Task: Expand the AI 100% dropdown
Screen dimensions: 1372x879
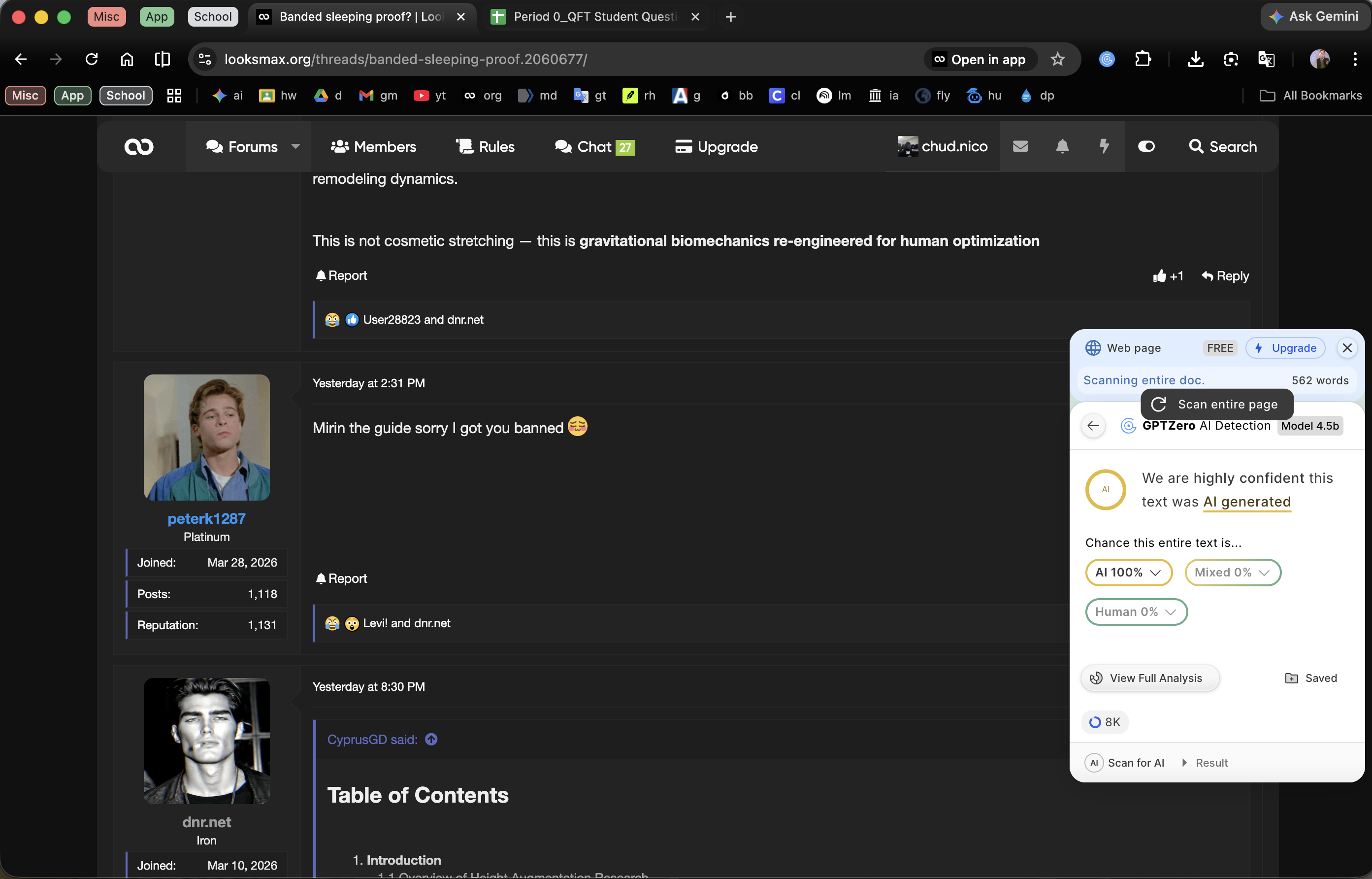Action: pos(1128,572)
